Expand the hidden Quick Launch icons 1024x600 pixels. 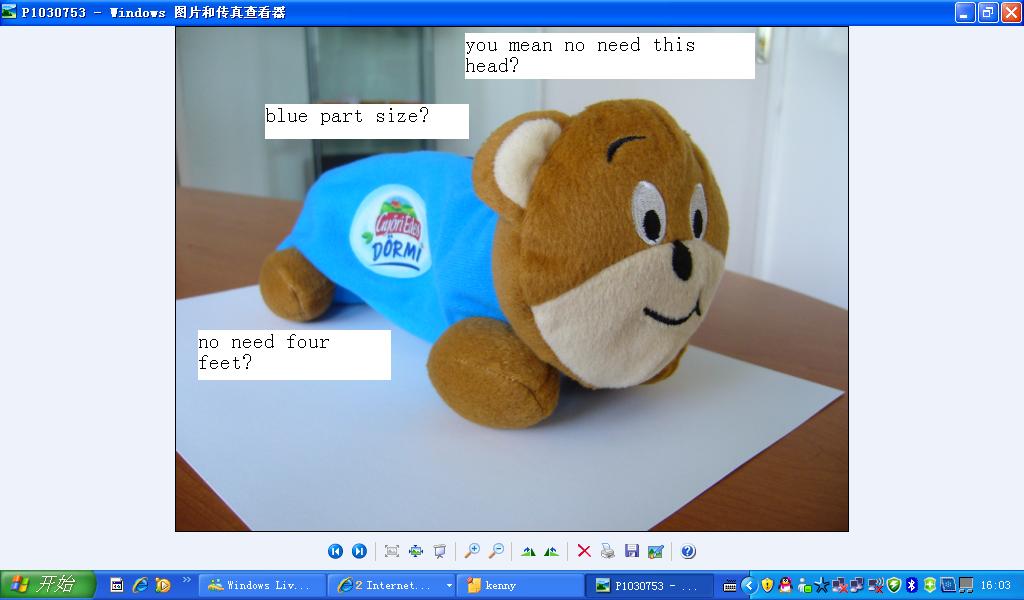(187, 580)
